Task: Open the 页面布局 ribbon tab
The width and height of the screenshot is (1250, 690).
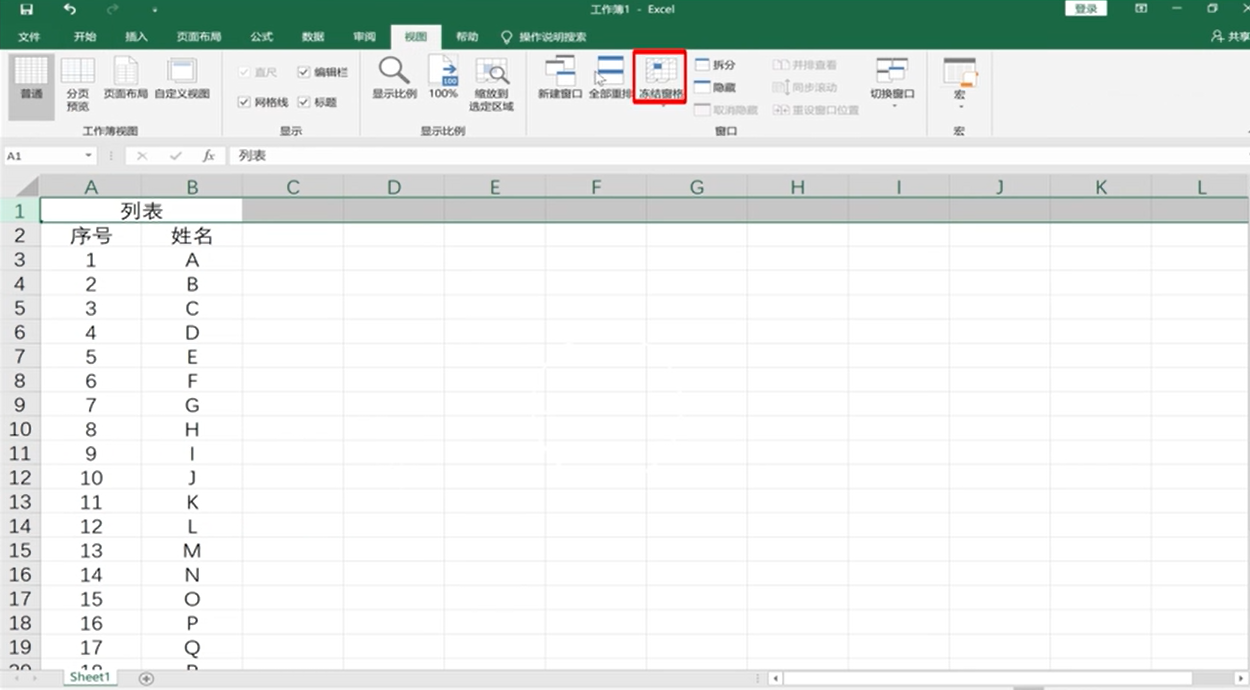Action: 199,37
